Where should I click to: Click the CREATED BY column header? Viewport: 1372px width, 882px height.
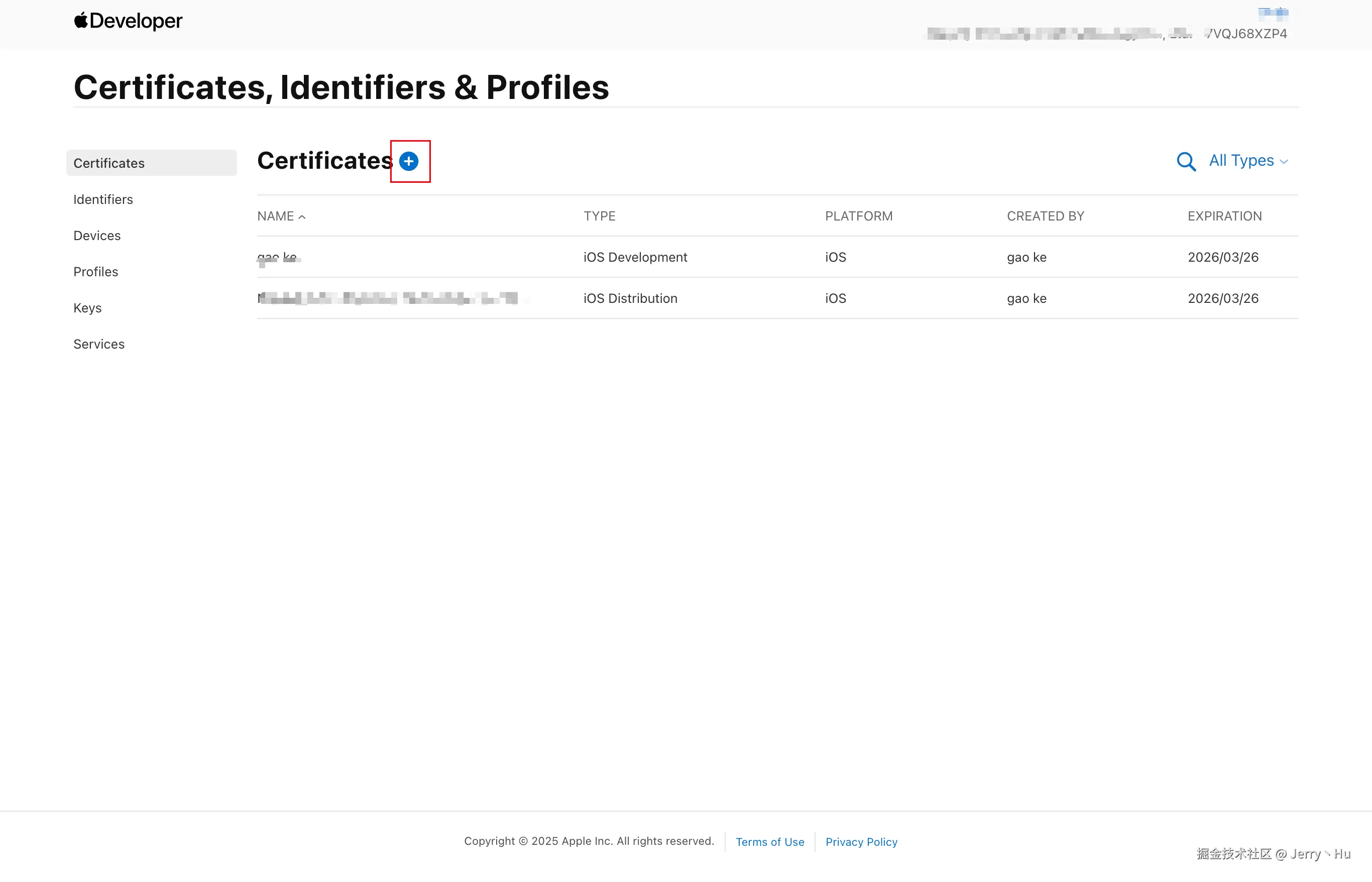click(x=1045, y=216)
